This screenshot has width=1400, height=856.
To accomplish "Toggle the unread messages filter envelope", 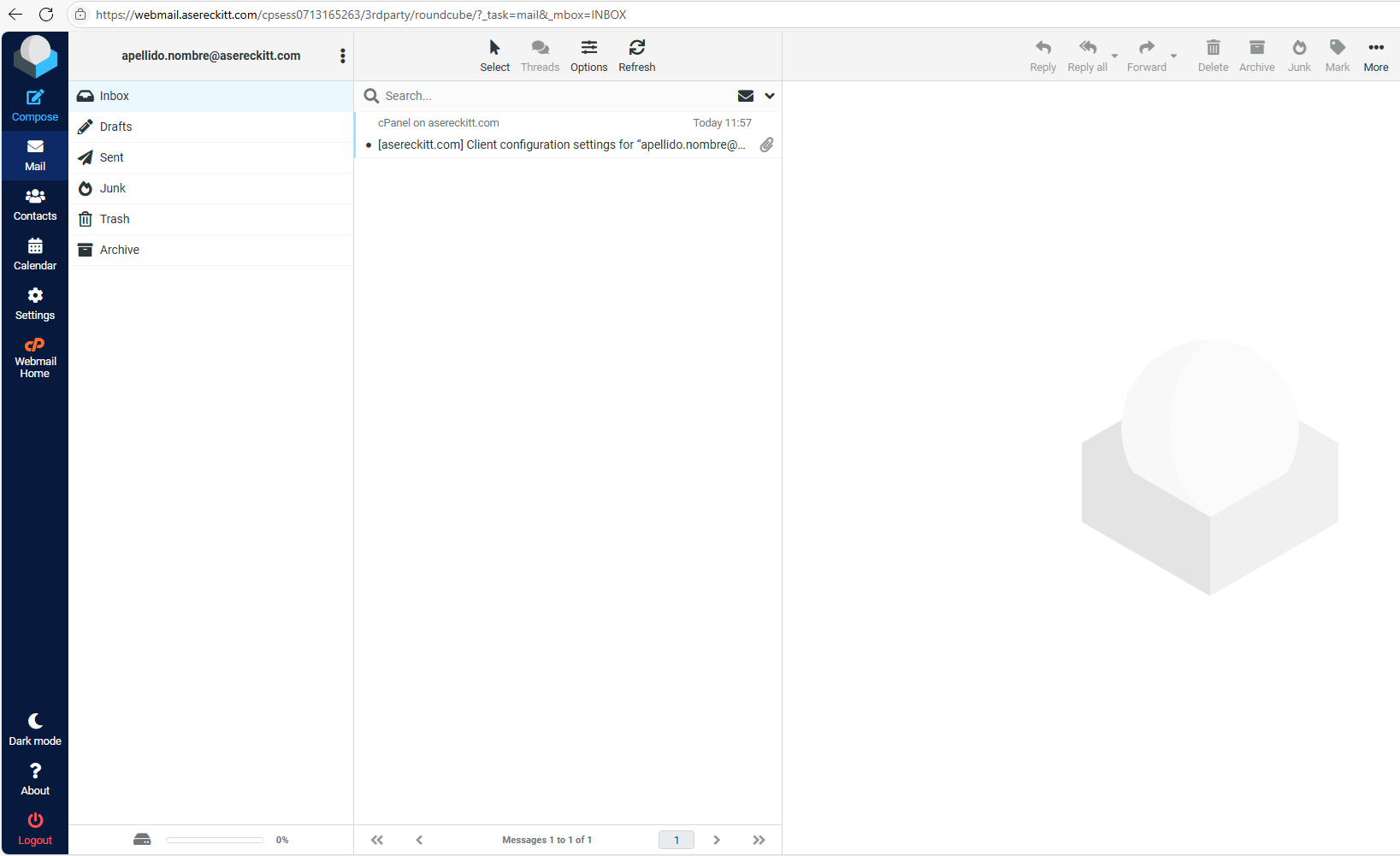I will (746, 96).
